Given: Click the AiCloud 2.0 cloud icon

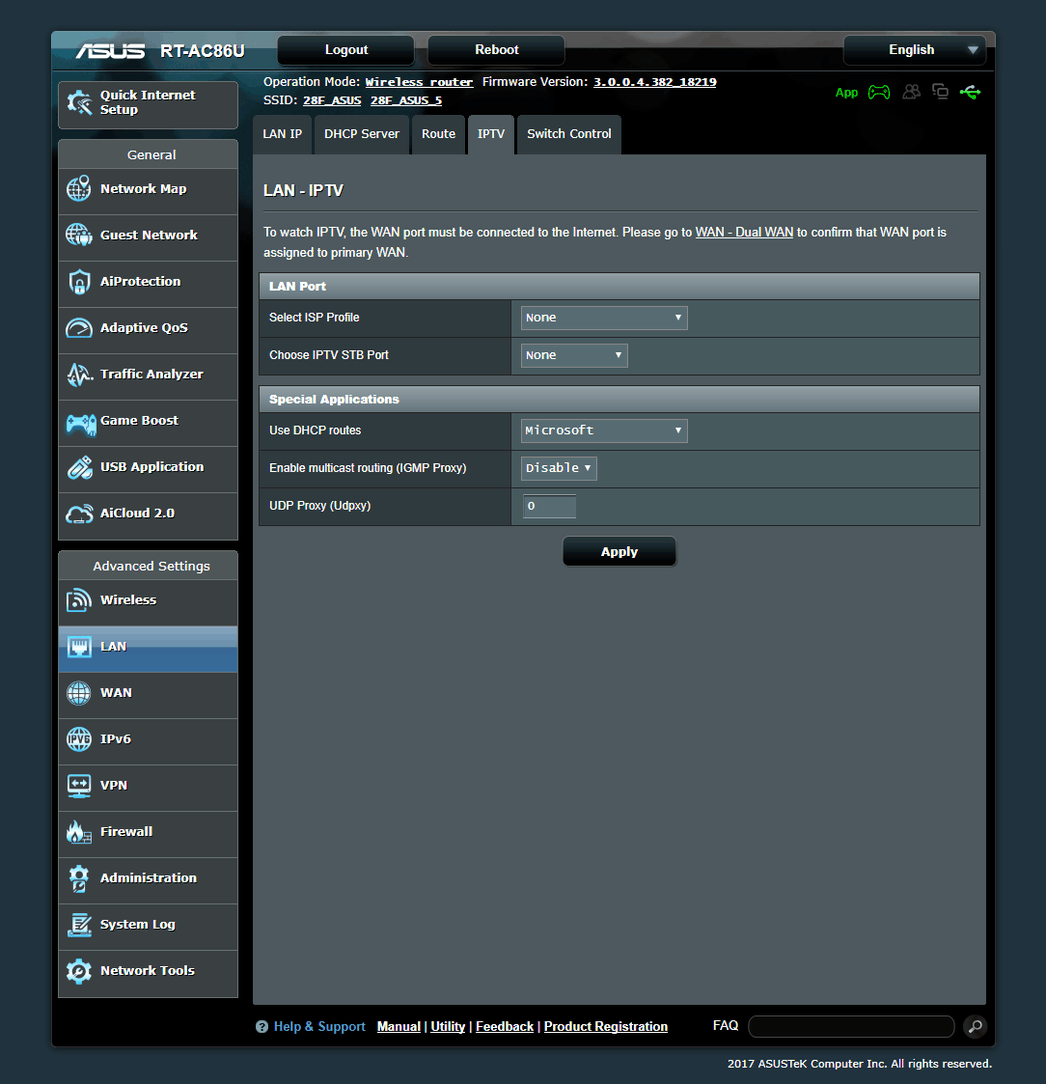Looking at the screenshot, I should click(x=79, y=514).
